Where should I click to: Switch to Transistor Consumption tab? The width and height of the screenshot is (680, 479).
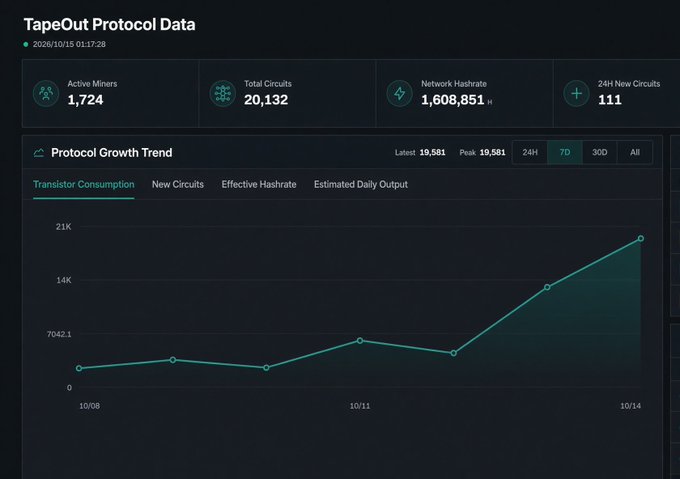84,184
